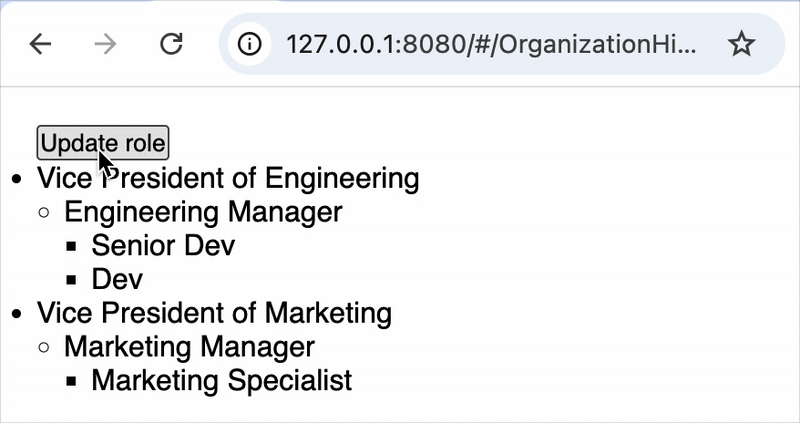The height and width of the screenshot is (423, 800).
Task: Select the Vice President of Marketing item
Action: coord(214,313)
